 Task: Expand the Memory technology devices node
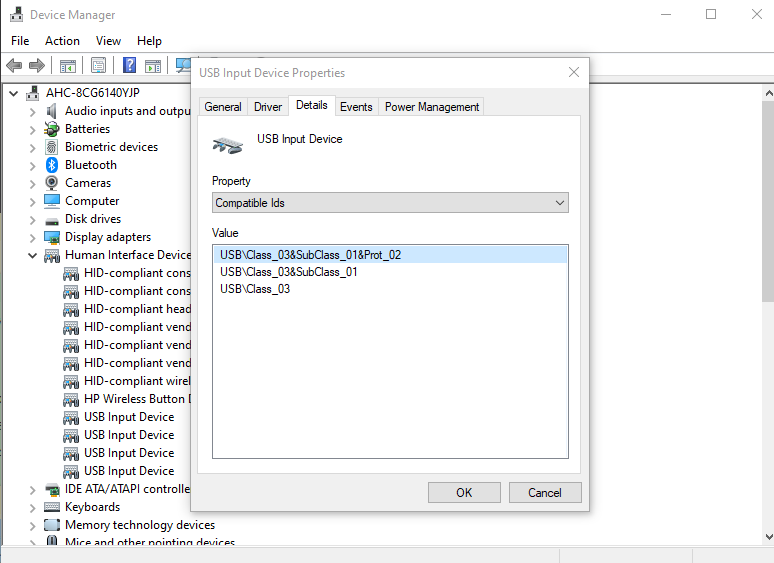pos(32,525)
